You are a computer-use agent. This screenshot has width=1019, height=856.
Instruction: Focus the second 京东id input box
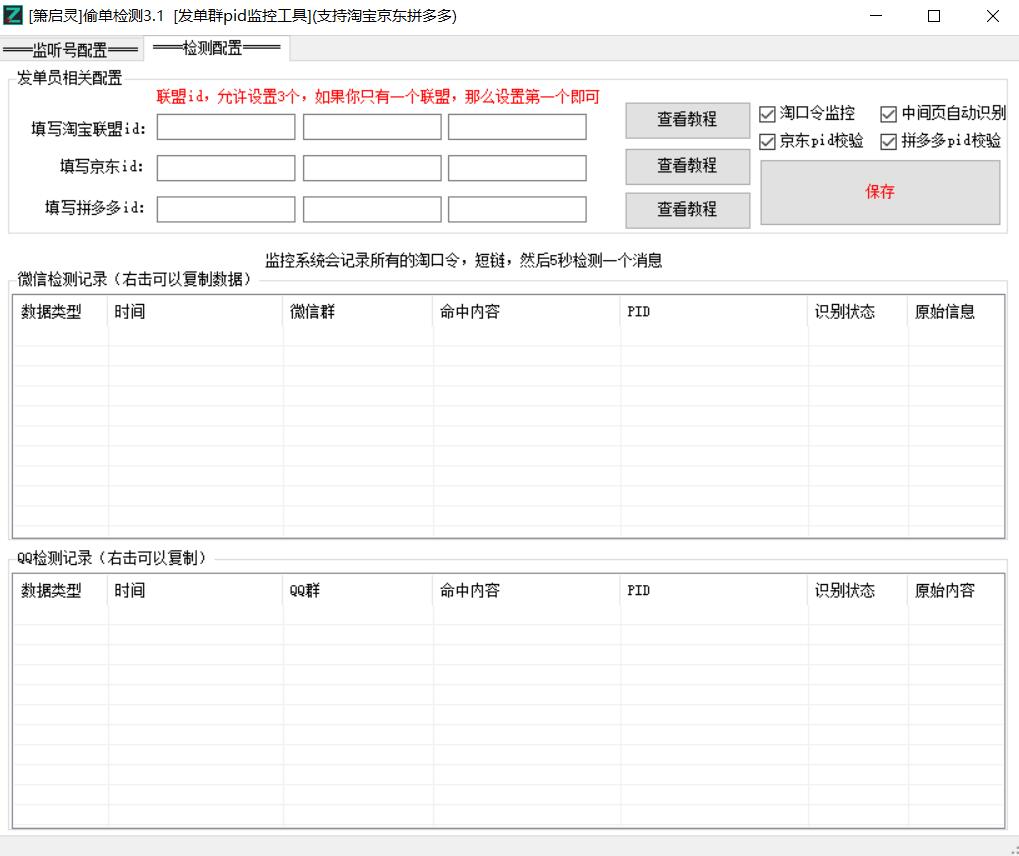coord(372,168)
